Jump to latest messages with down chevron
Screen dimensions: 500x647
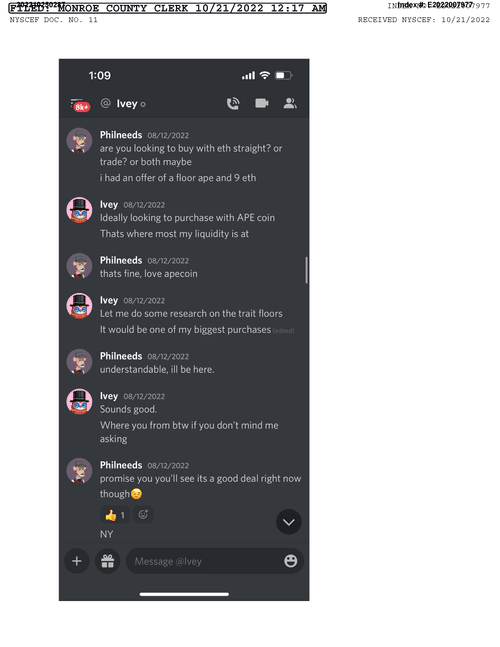point(289,522)
